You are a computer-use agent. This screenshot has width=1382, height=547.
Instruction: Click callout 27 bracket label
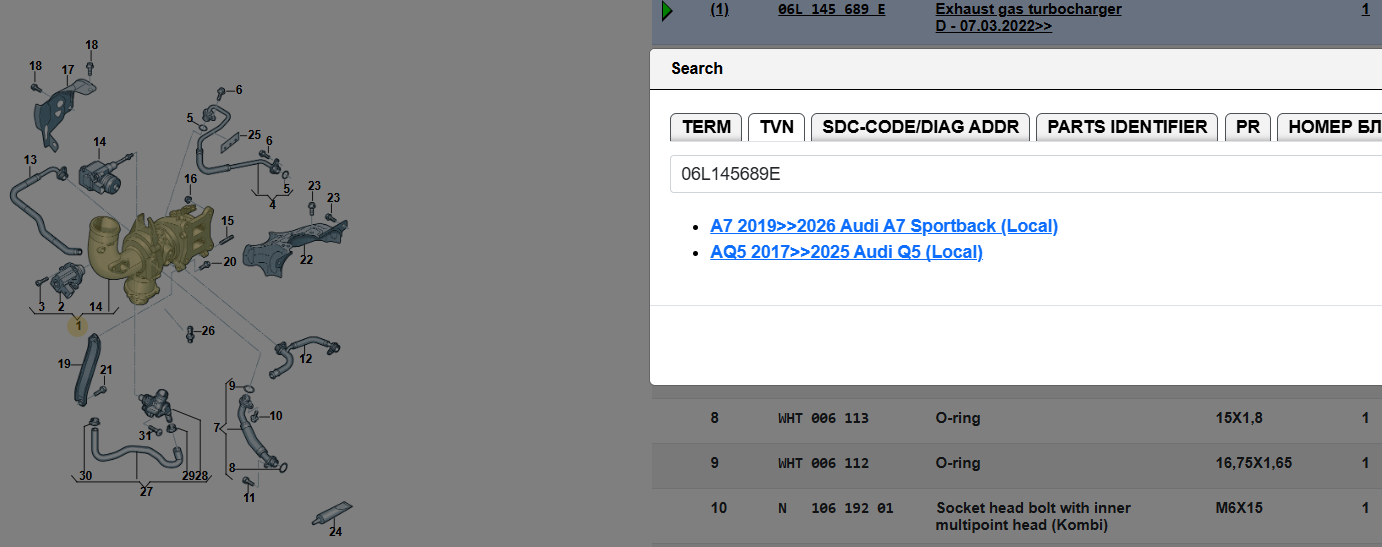pyautogui.click(x=146, y=491)
